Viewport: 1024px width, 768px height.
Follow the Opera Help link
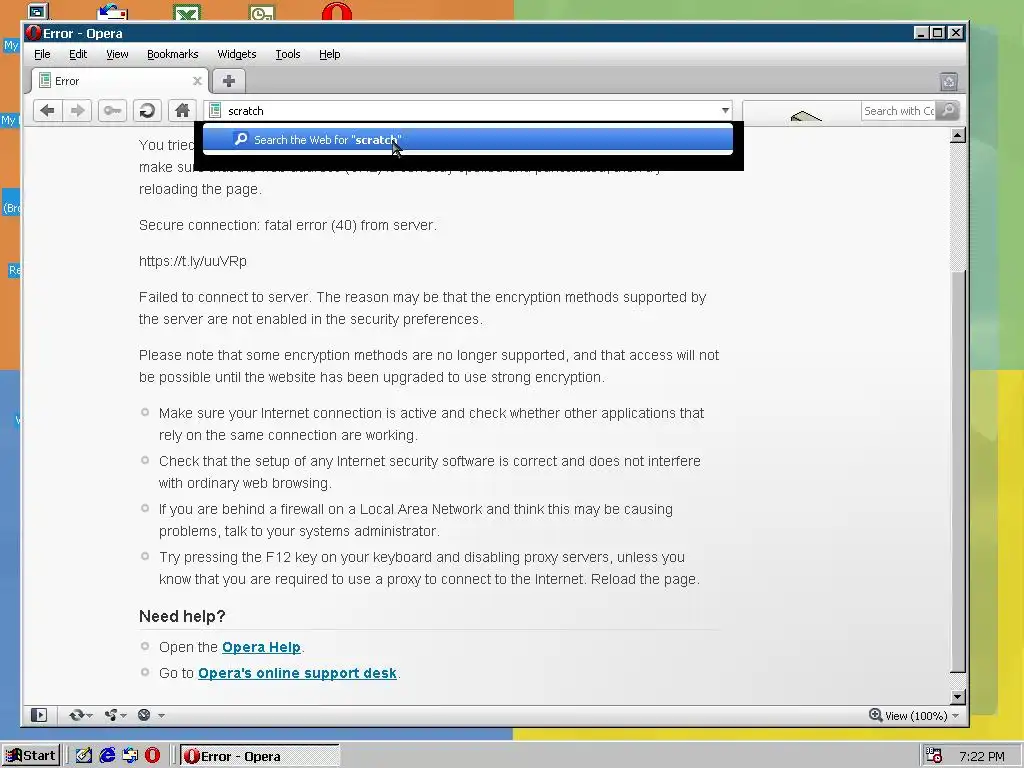coord(261,647)
